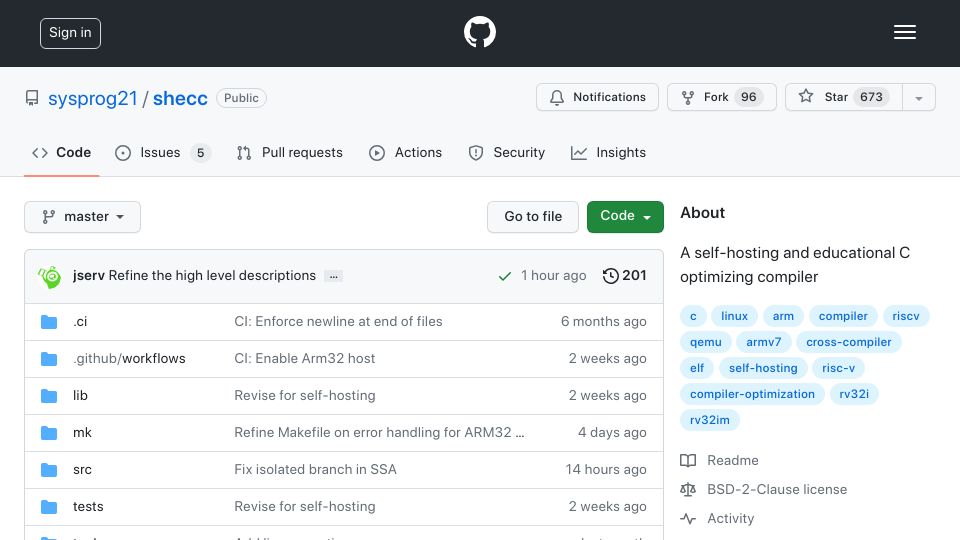Screen dimensions: 960x540
Task: Open the BSD-2-Clause license link
Action: click(777, 489)
